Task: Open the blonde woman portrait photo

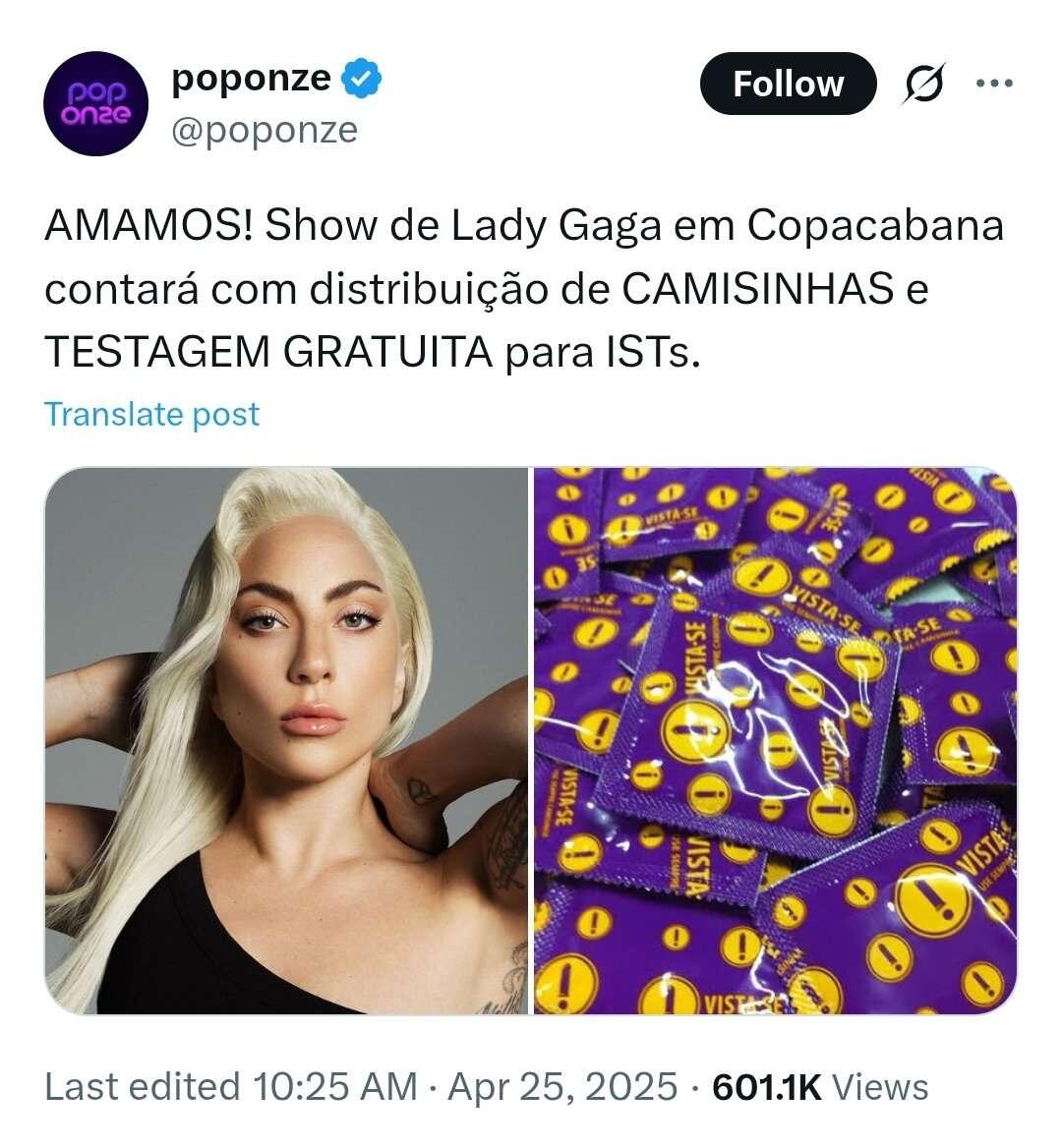Action: pyautogui.click(x=286, y=740)
